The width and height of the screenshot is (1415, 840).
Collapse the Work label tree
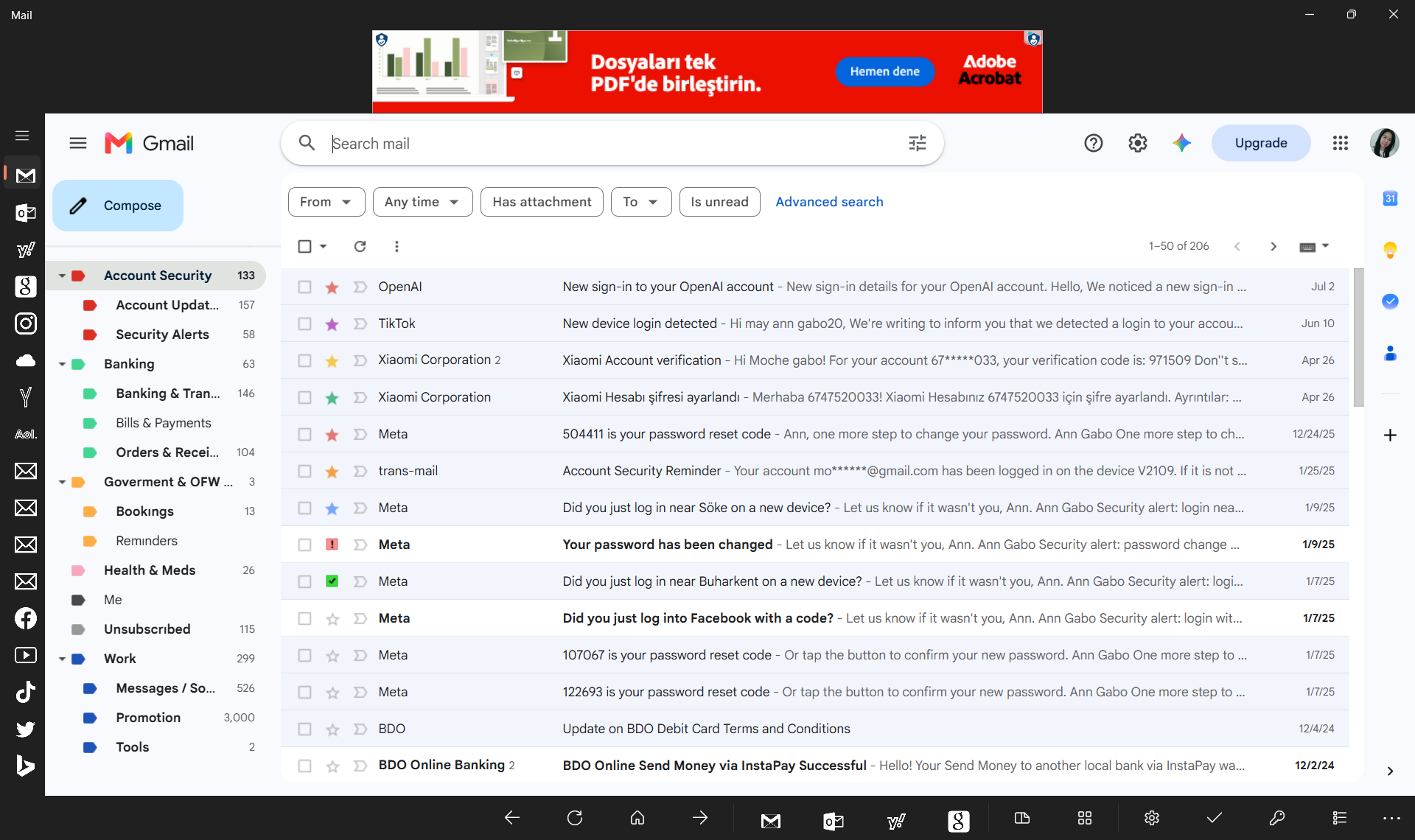62,659
